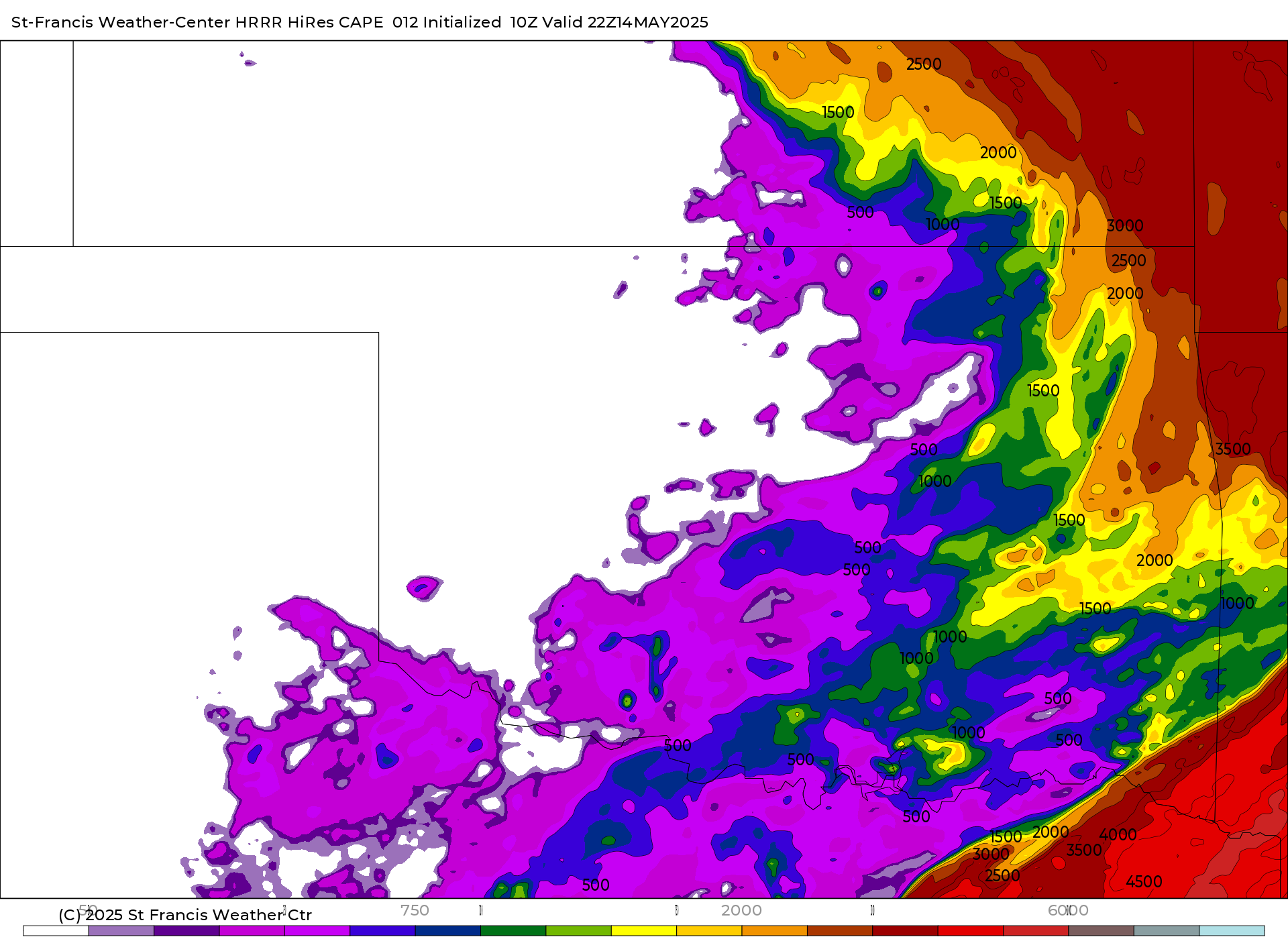Choose the golden yellow legend swatch

point(709,931)
